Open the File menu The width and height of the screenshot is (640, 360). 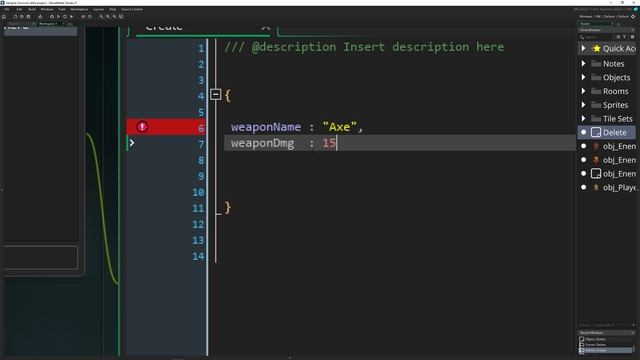pyautogui.click(x=7, y=9)
